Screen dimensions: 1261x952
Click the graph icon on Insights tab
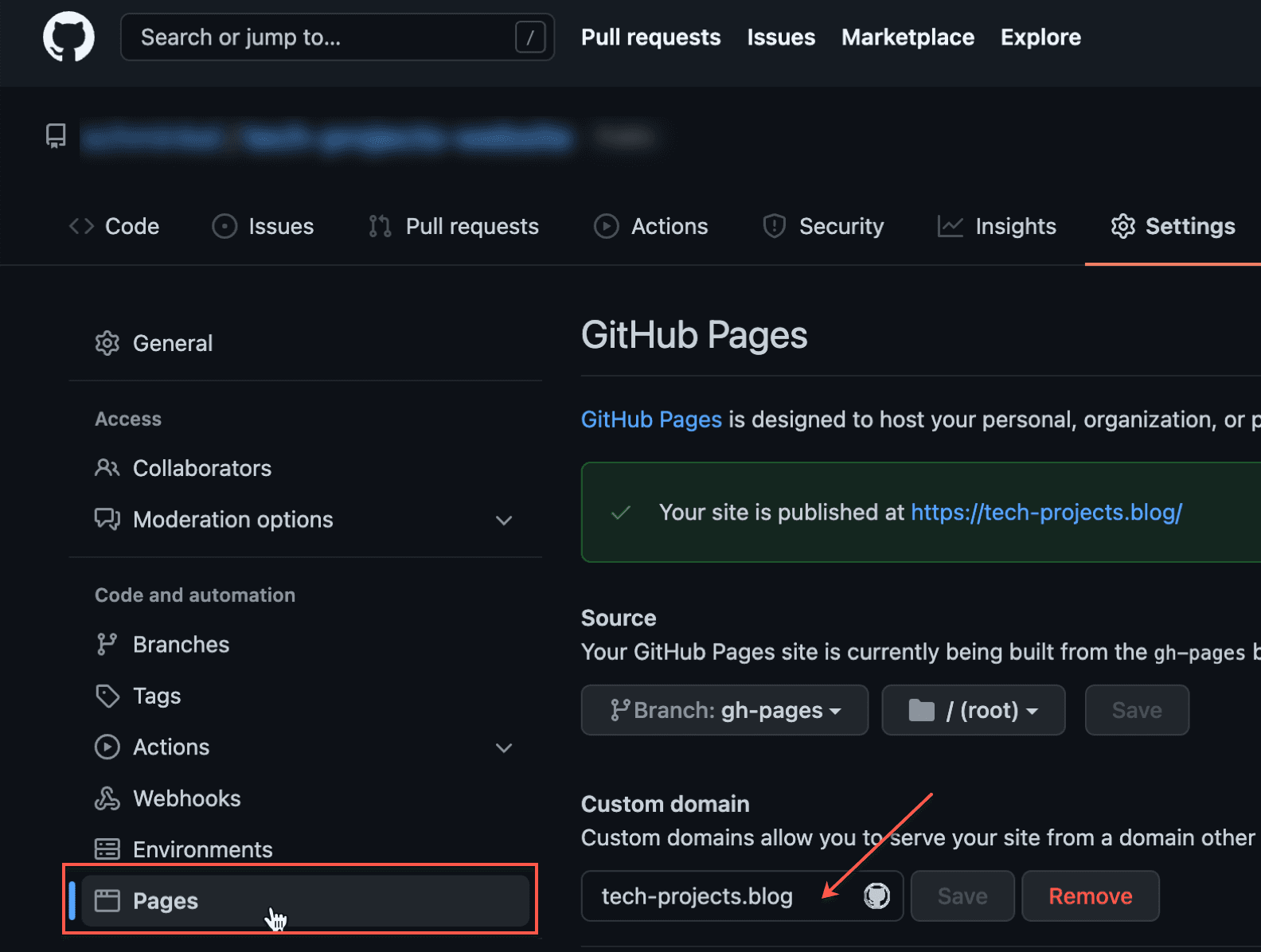tap(950, 226)
